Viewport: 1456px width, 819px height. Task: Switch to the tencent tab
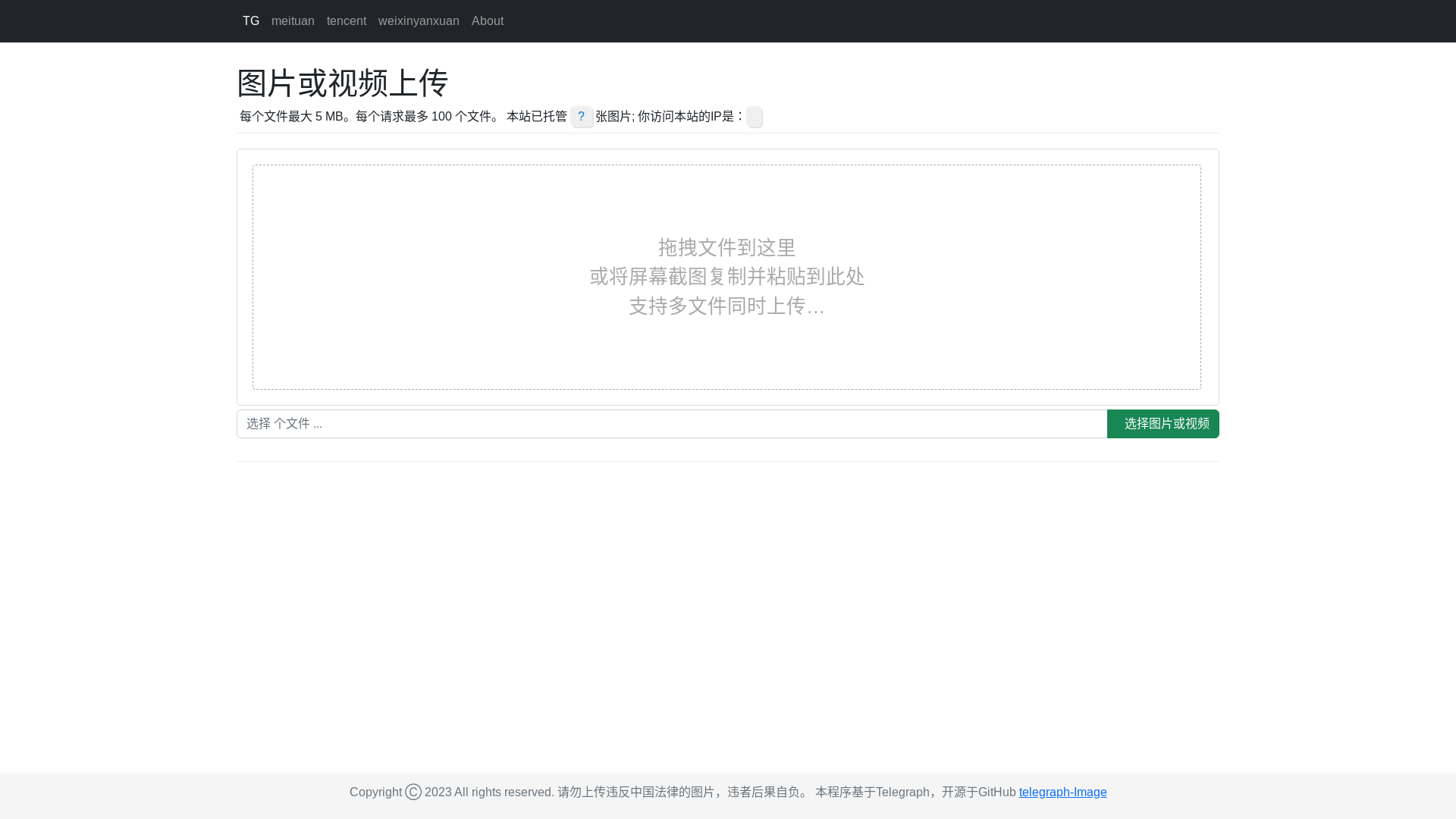click(347, 21)
